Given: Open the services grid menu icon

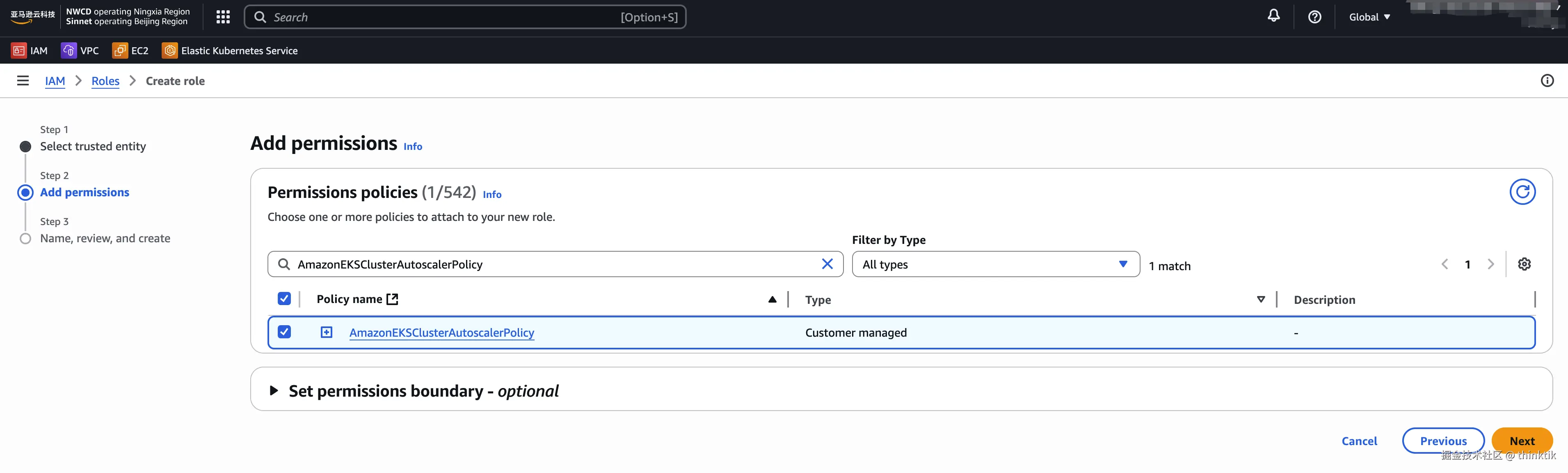Looking at the screenshot, I should point(223,17).
